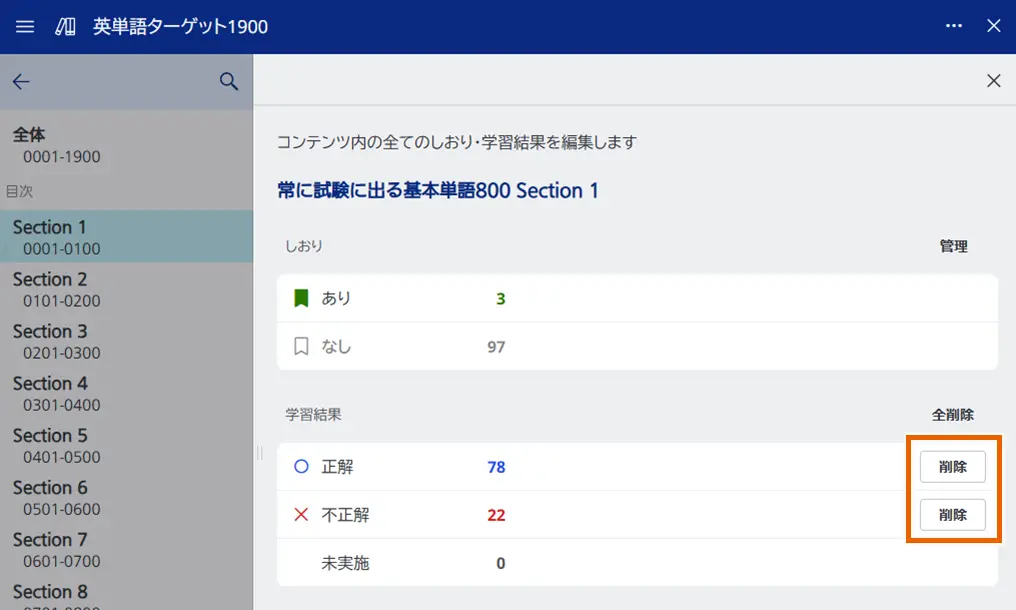The image size is (1016, 610).
Task: Click 全削除 to delete all results
Action: click(x=955, y=413)
